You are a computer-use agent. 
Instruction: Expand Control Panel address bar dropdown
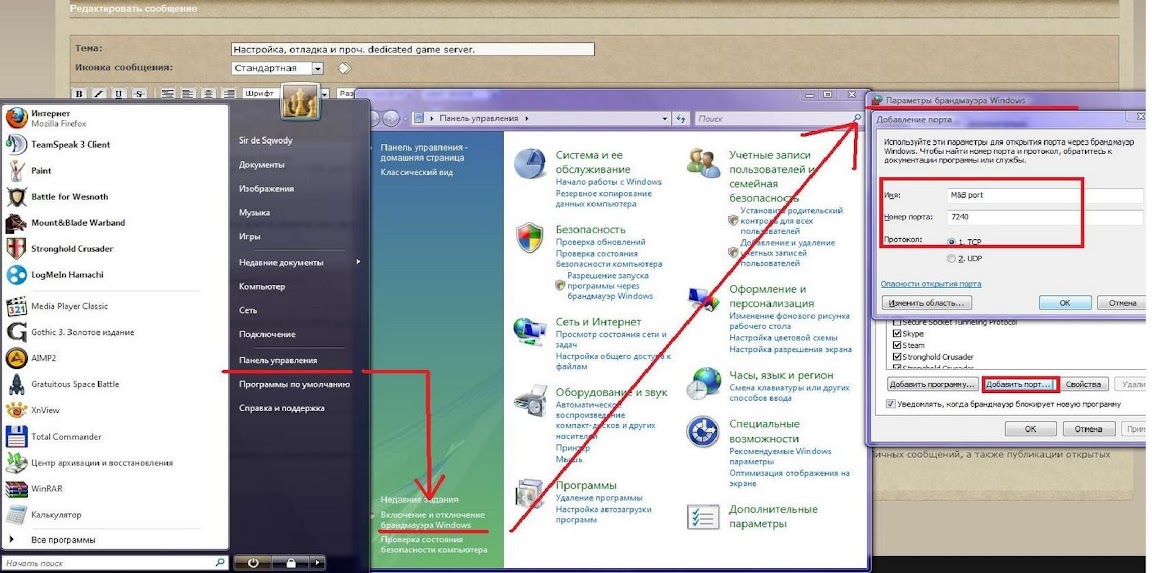click(665, 118)
